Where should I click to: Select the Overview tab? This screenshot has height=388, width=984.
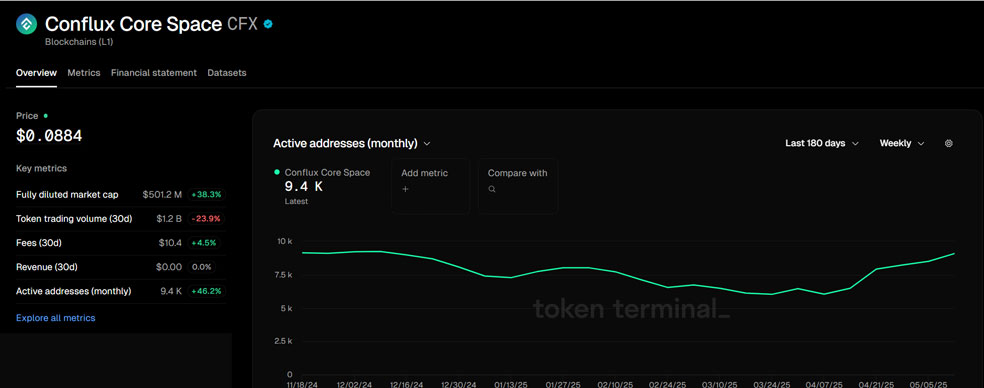click(x=36, y=73)
